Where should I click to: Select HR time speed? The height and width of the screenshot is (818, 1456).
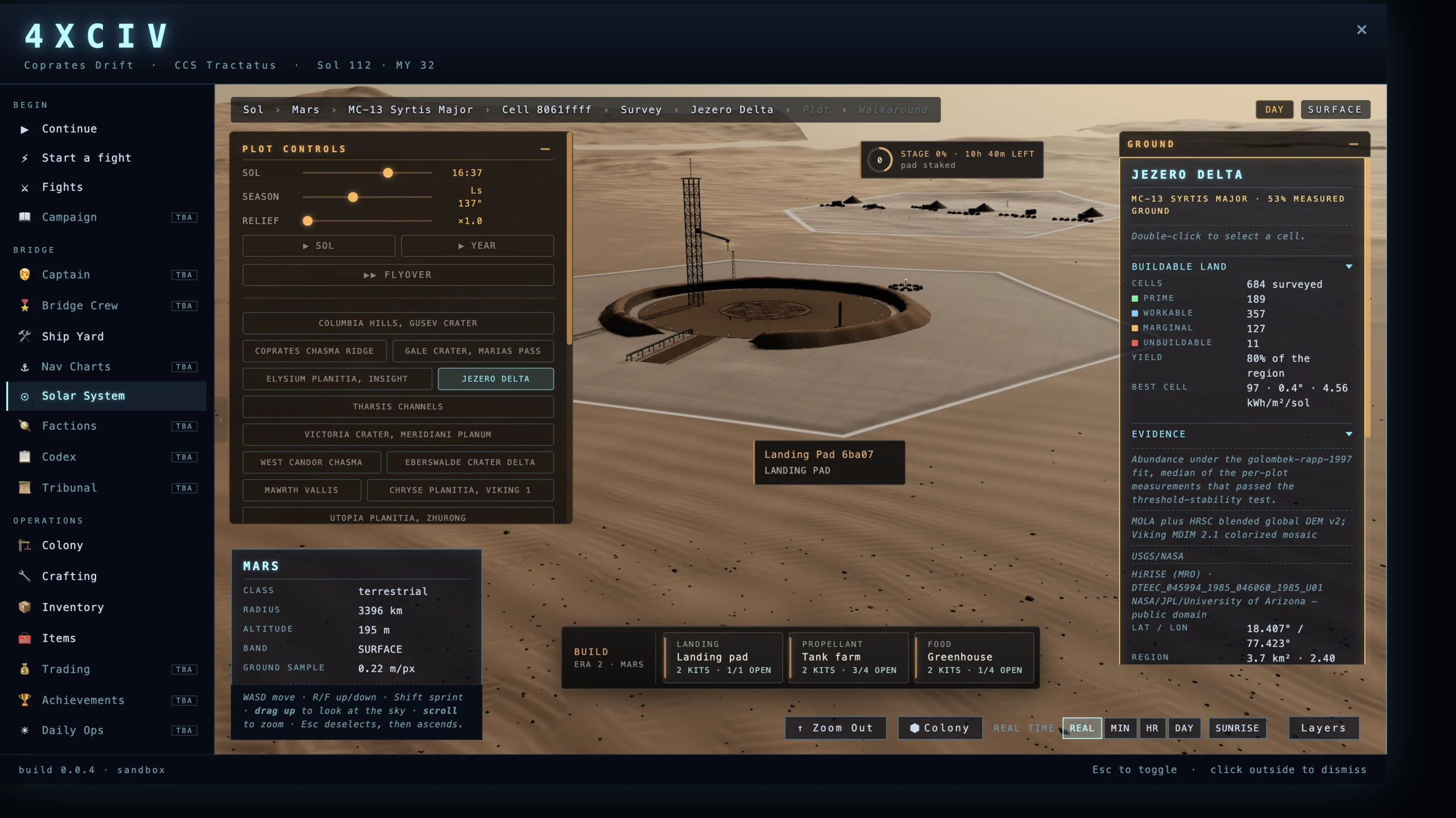[1152, 728]
